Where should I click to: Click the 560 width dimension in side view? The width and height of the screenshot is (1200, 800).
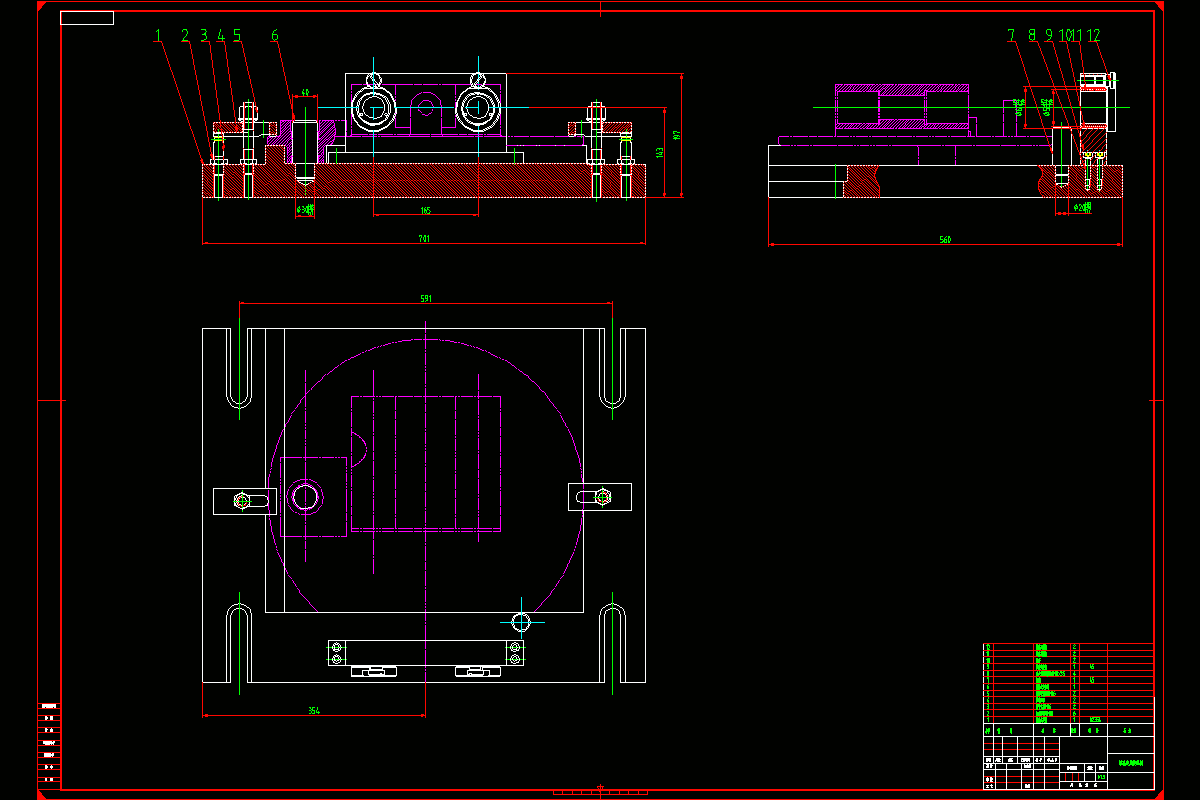click(945, 240)
